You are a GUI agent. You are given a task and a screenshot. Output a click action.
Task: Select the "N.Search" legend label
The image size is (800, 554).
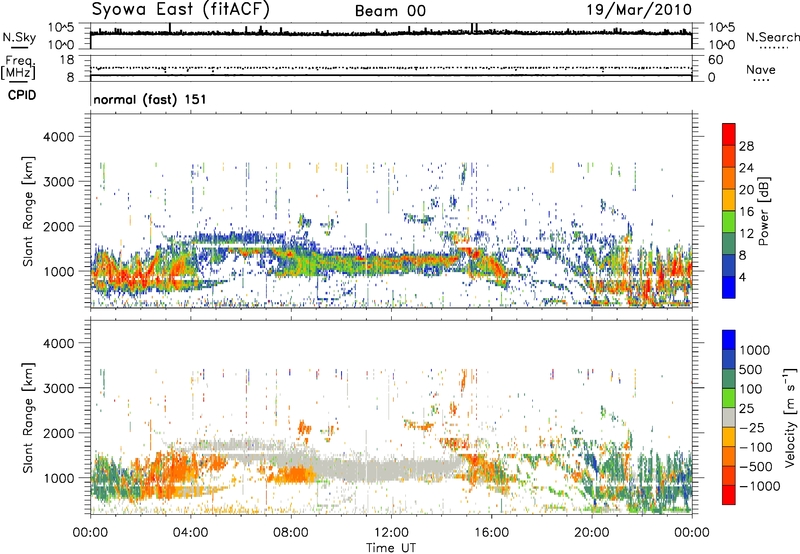pos(772,37)
